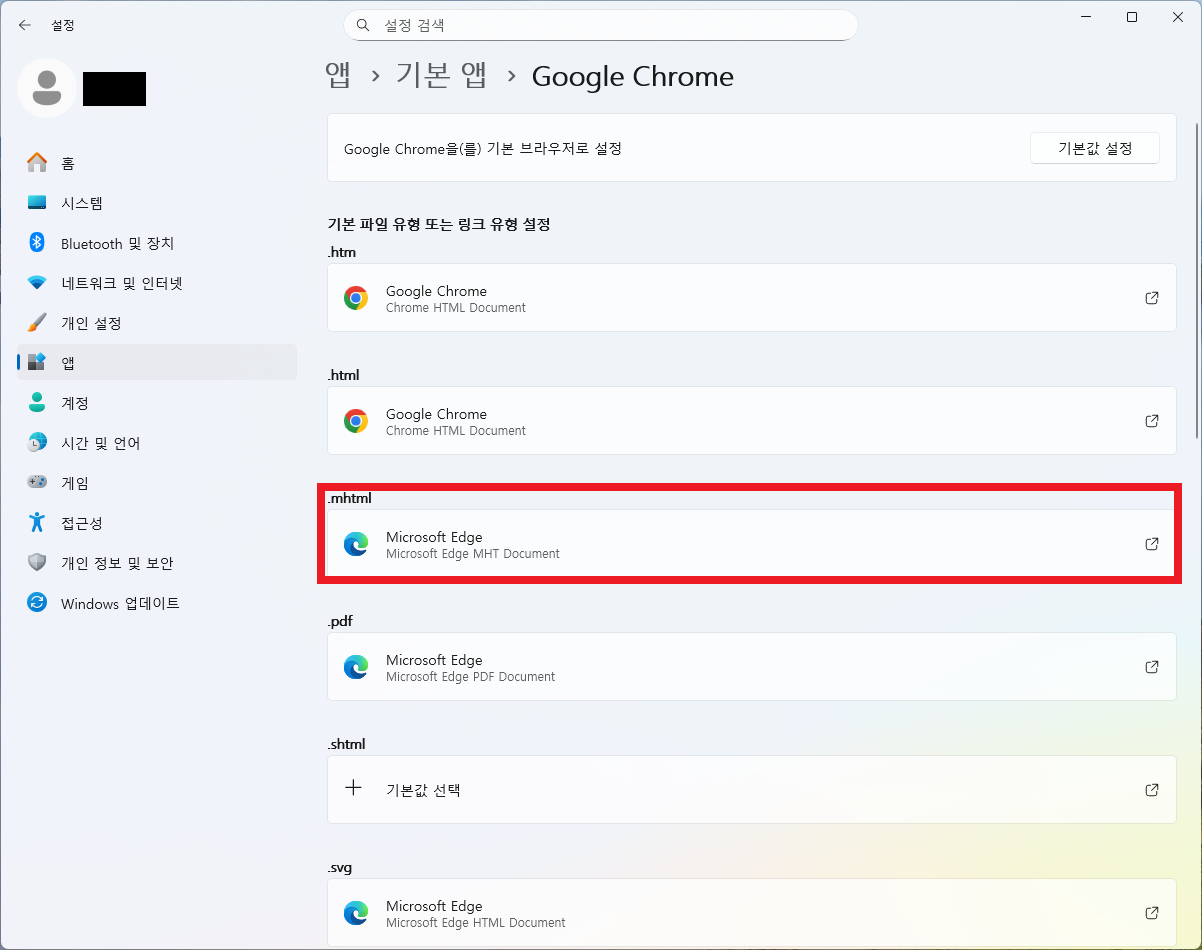Screen dimensions: 1202x950
Task: Click the Bluetooth icon in sidebar
Action: pyautogui.click(x=37, y=243)
